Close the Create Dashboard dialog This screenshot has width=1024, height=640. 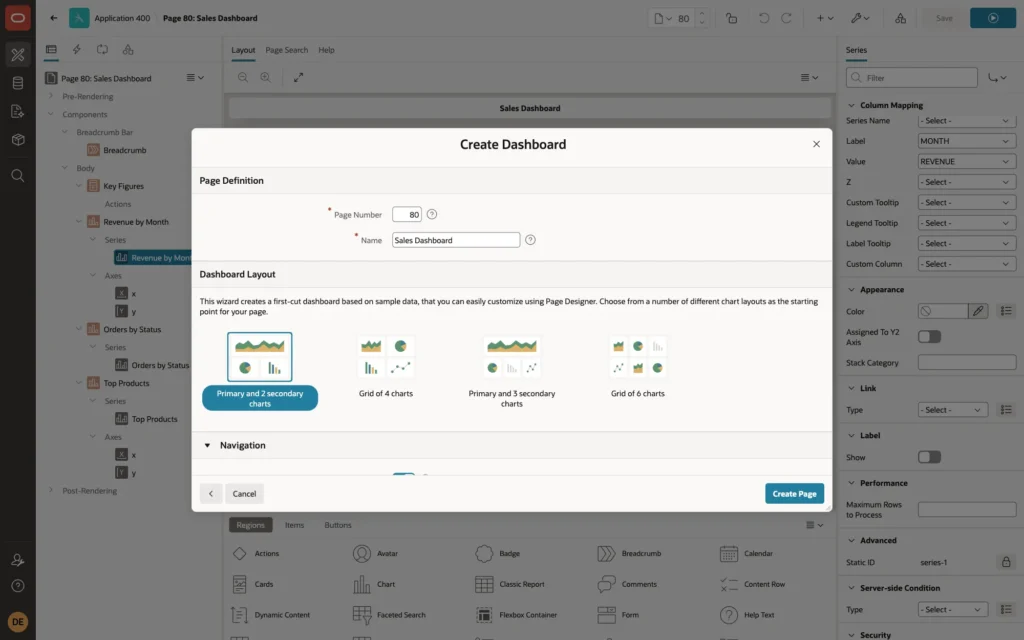[816, 144]
